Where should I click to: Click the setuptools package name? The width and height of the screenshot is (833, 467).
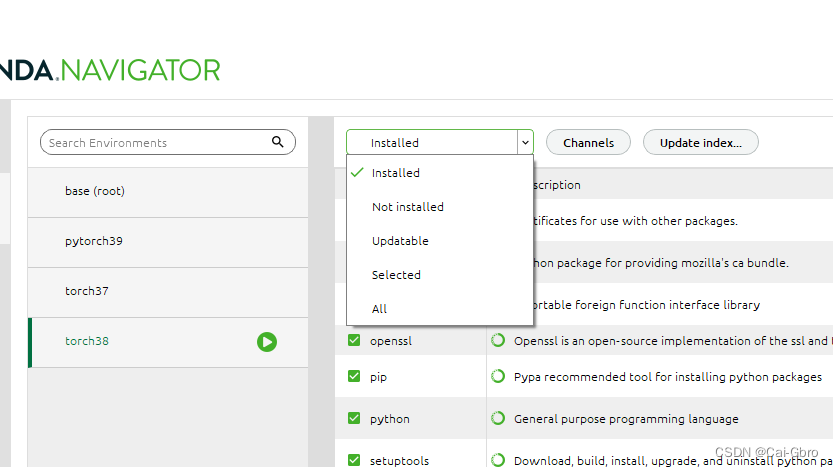[x=399, y=461]
